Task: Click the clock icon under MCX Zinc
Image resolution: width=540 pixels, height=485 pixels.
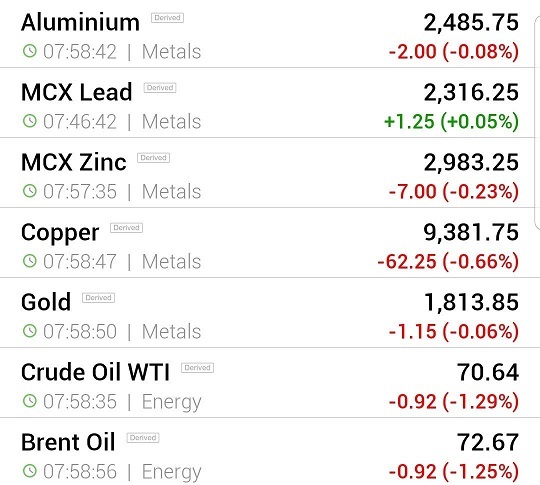Action: tap(30, 191)
